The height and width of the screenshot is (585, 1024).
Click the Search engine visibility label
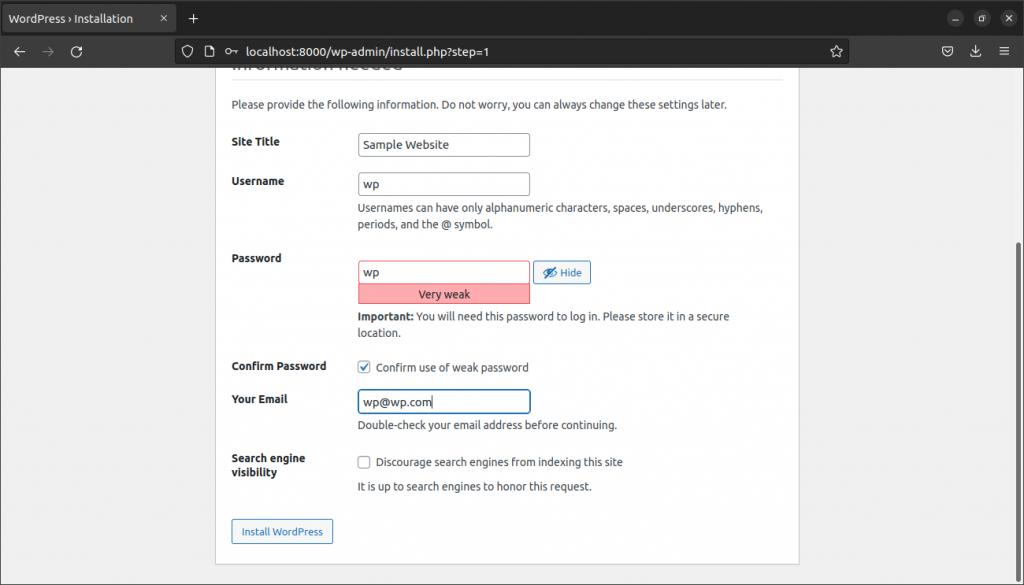(268, 465)
